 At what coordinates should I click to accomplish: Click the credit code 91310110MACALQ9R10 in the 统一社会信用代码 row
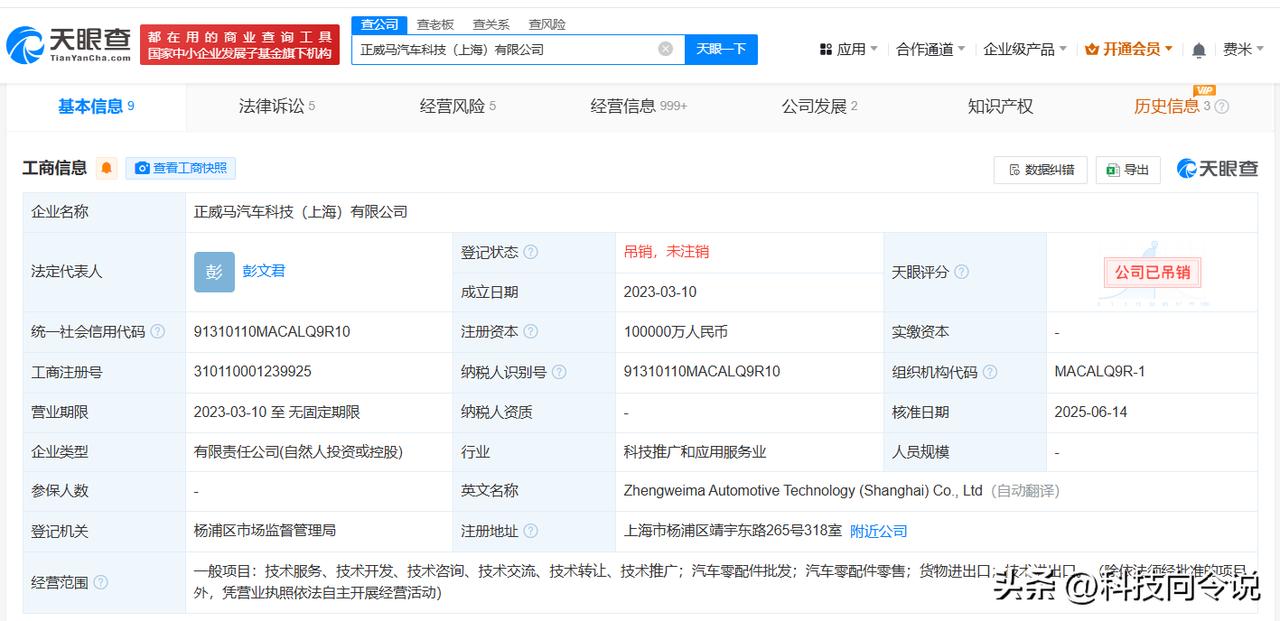pos(272,332)
